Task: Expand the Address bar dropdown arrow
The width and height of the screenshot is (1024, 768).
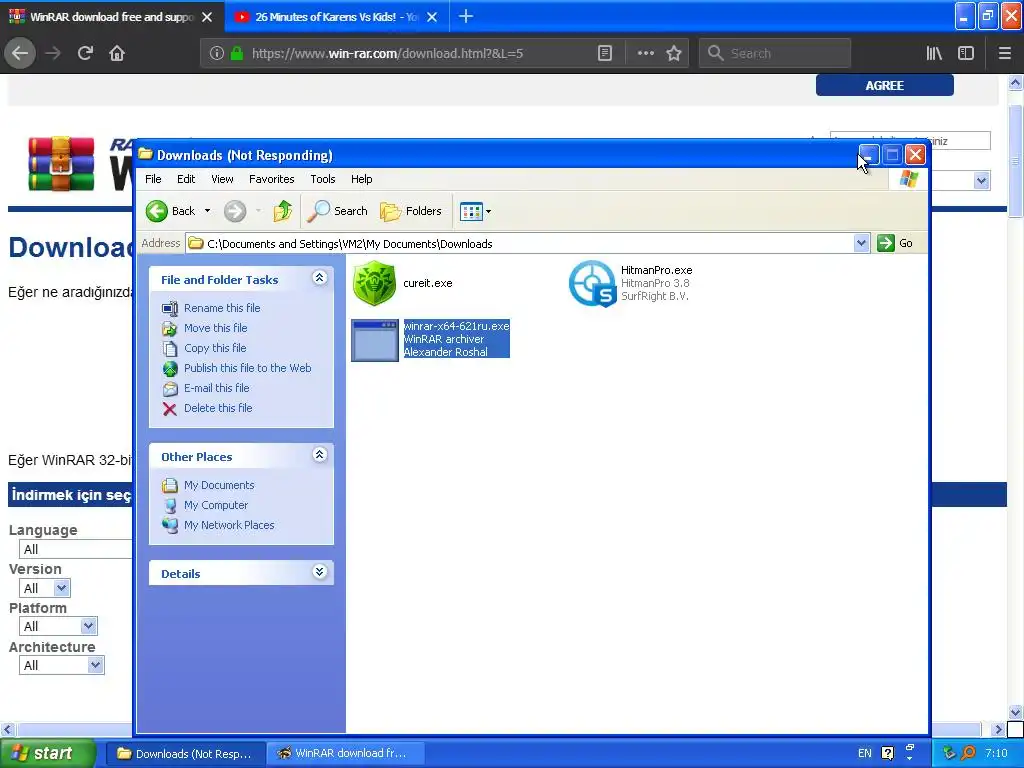Action: tap(861, 244)
